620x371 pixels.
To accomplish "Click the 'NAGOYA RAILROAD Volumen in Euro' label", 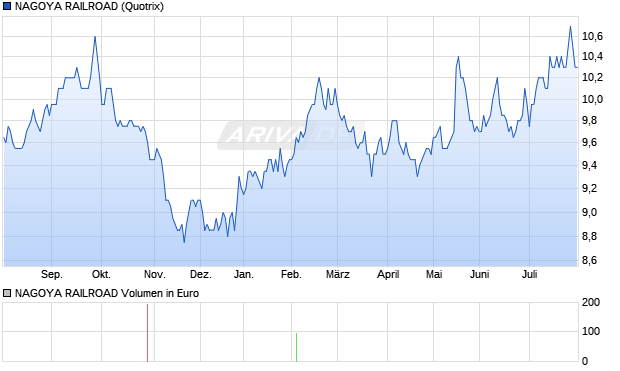I will coord(107,293).
